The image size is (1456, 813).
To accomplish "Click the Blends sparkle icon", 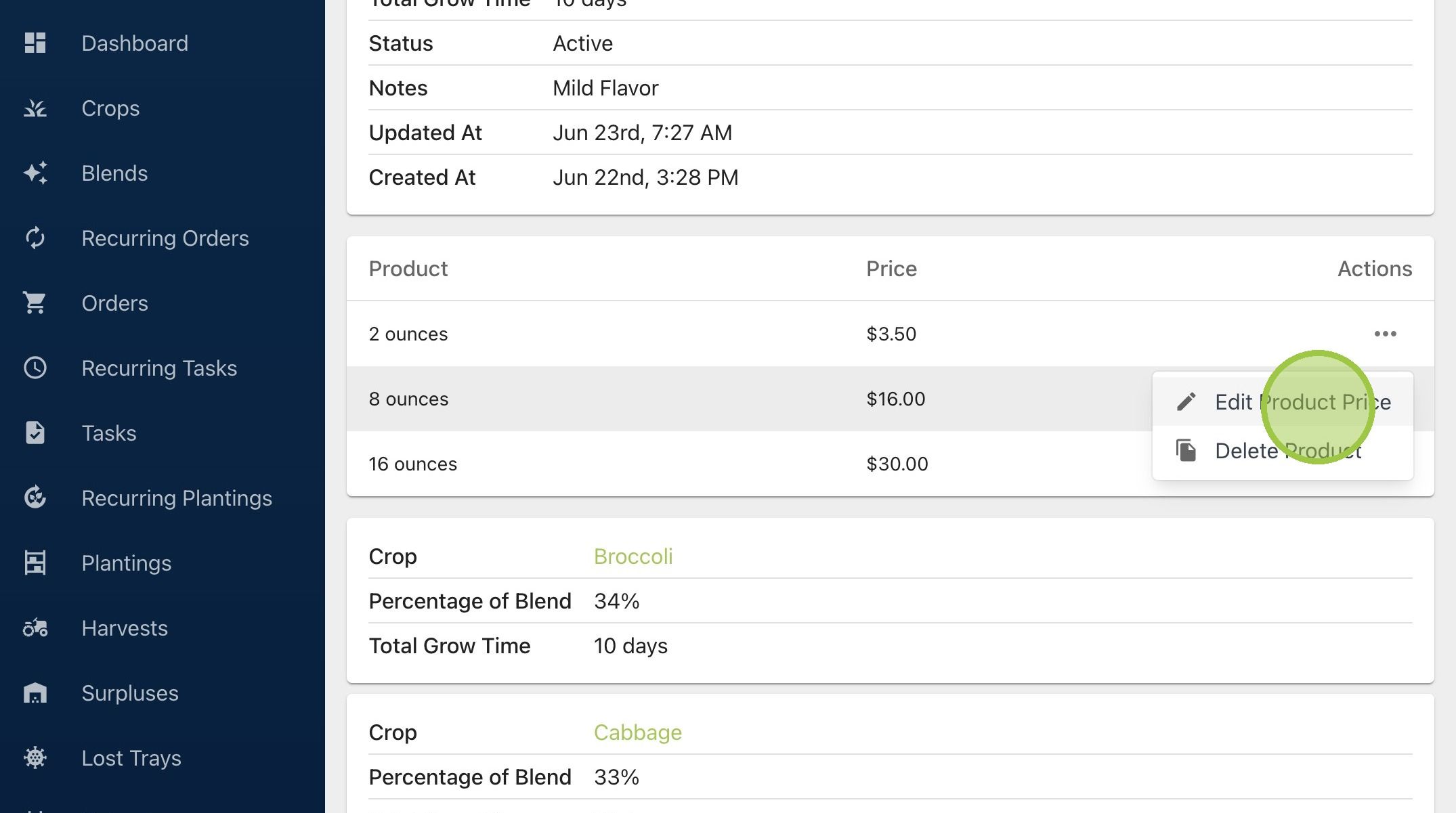I will (35, 173).
